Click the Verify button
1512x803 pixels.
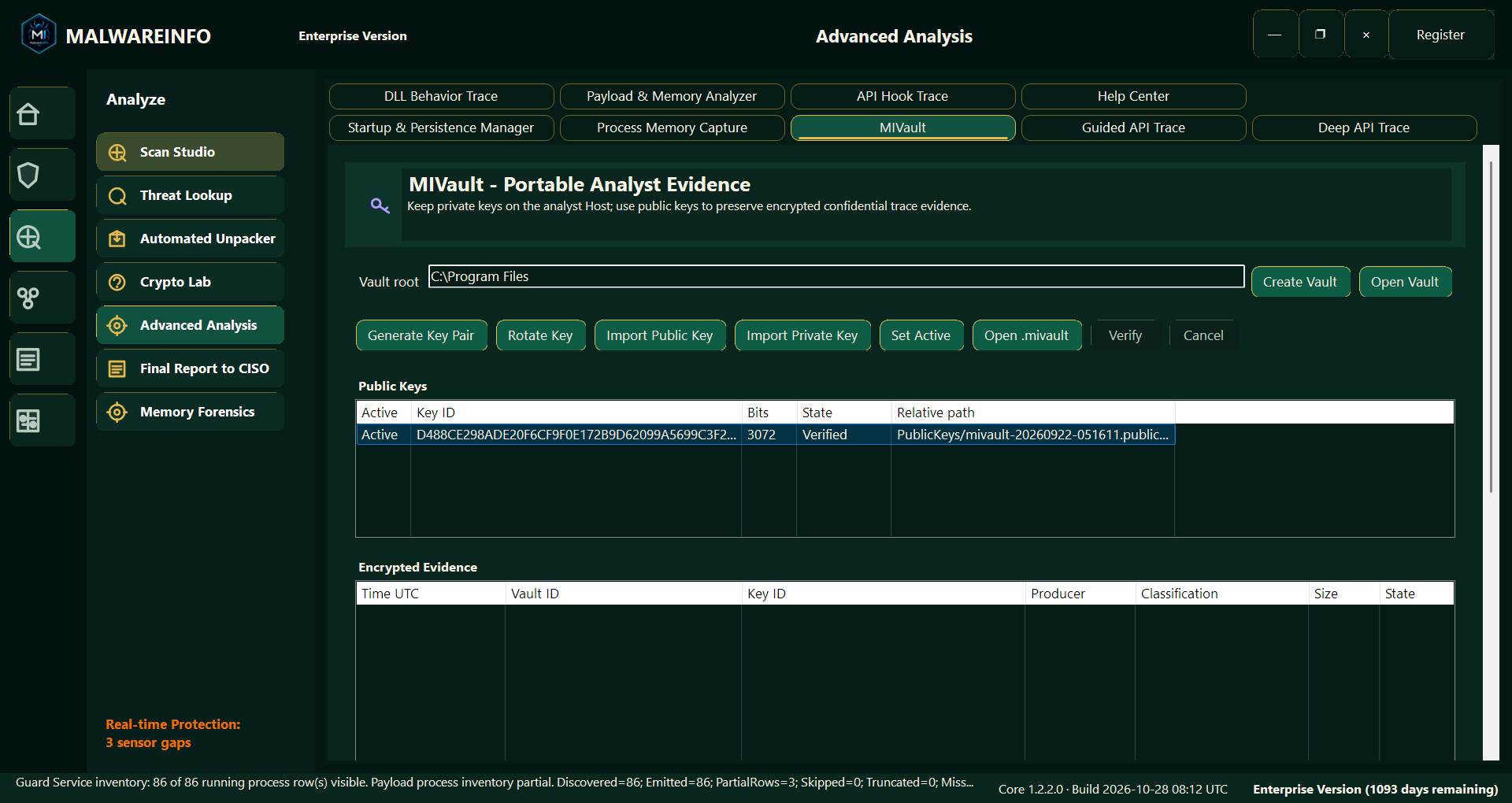coord(1125,335)
